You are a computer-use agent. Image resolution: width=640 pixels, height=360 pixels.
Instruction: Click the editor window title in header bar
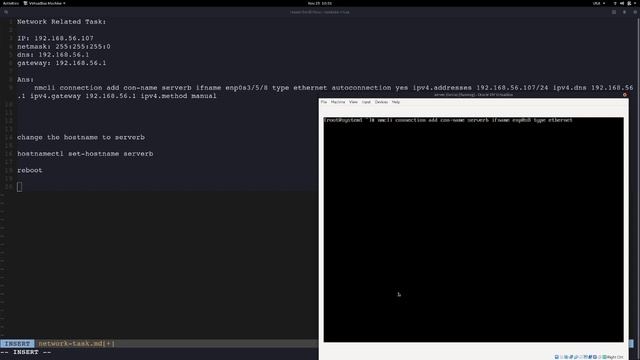point(320,12)
